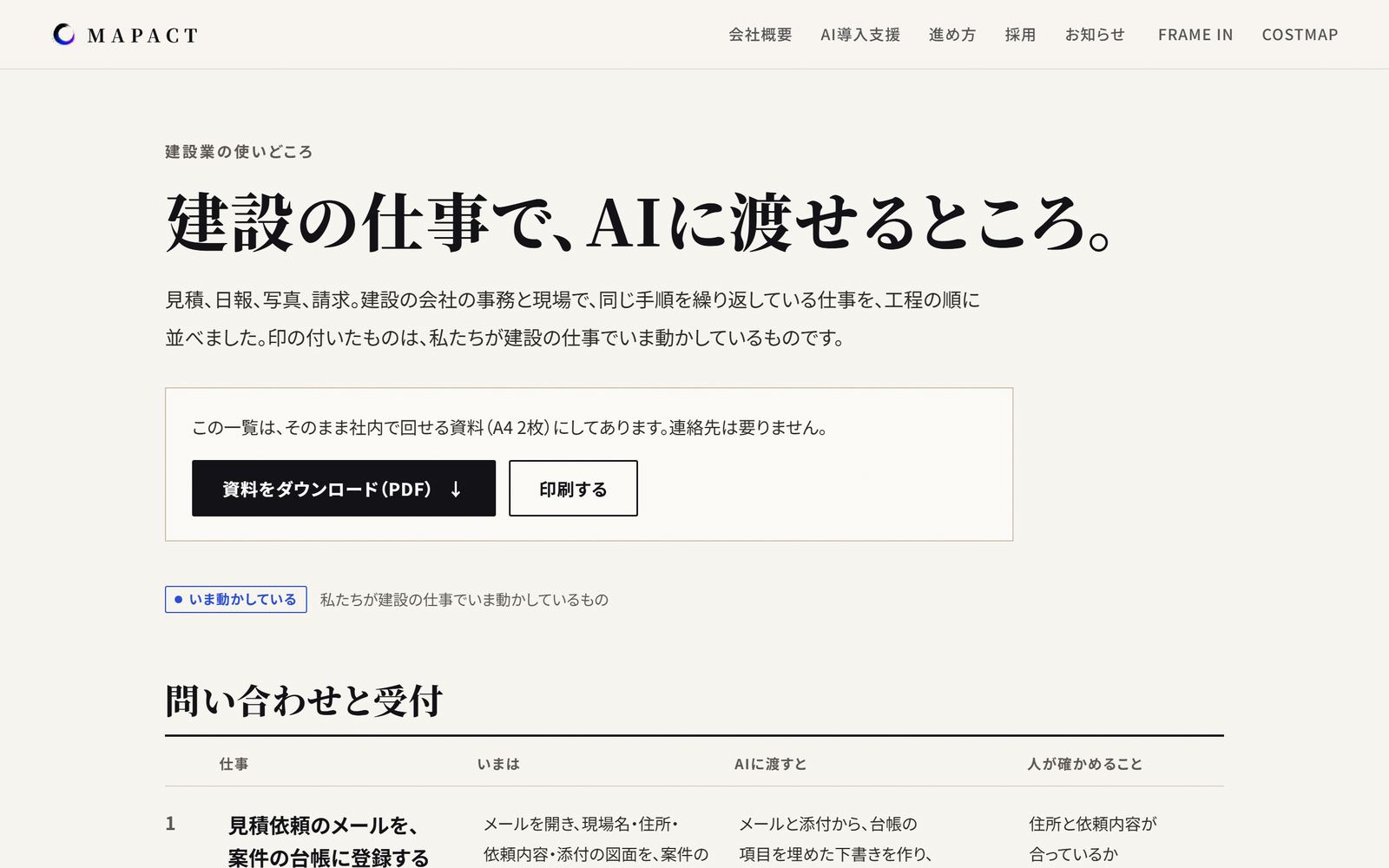Click the legend text 私たちが建設の仕事でいま動かしているもの
This screenshot has height=868, width=1389.
tap(464, 600)
